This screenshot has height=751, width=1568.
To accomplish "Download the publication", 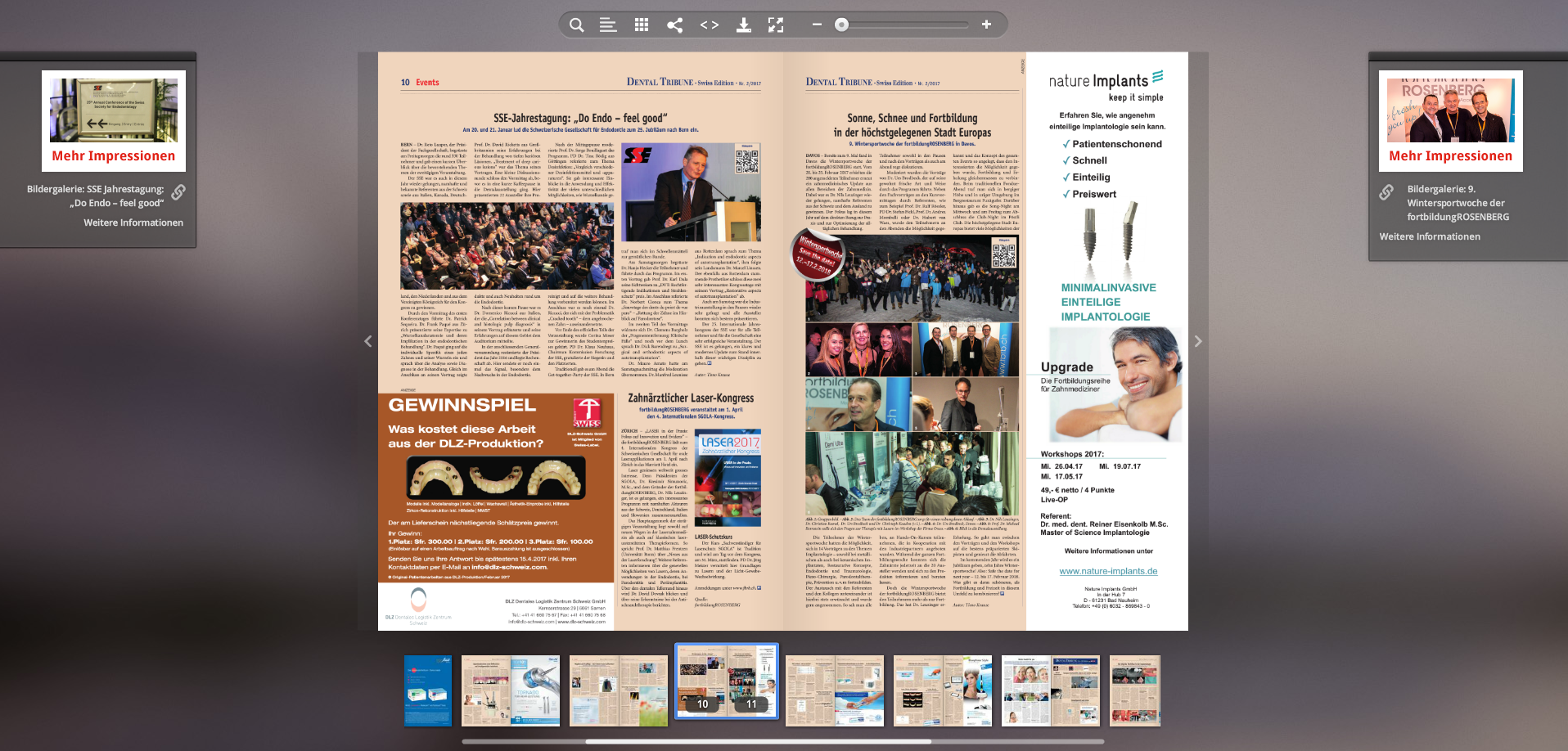I will tap(743, 25).
